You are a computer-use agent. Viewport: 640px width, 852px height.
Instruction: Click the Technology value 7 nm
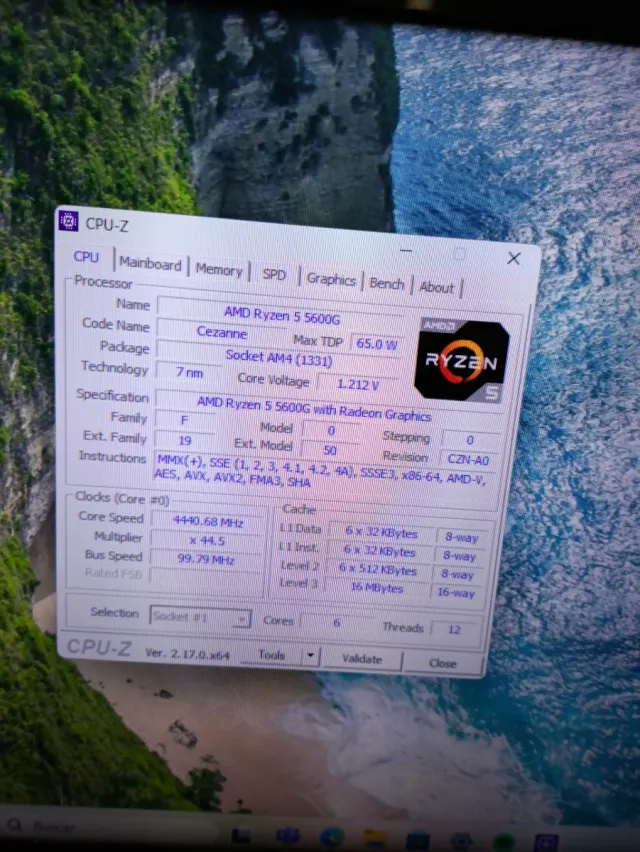tap(189, 372)
